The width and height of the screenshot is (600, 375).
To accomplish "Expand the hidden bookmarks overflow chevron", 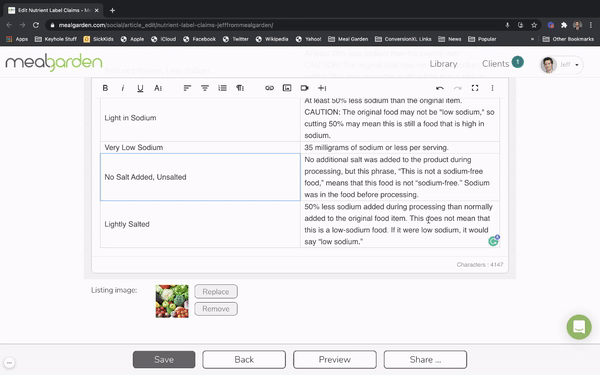I will (532, 39).
